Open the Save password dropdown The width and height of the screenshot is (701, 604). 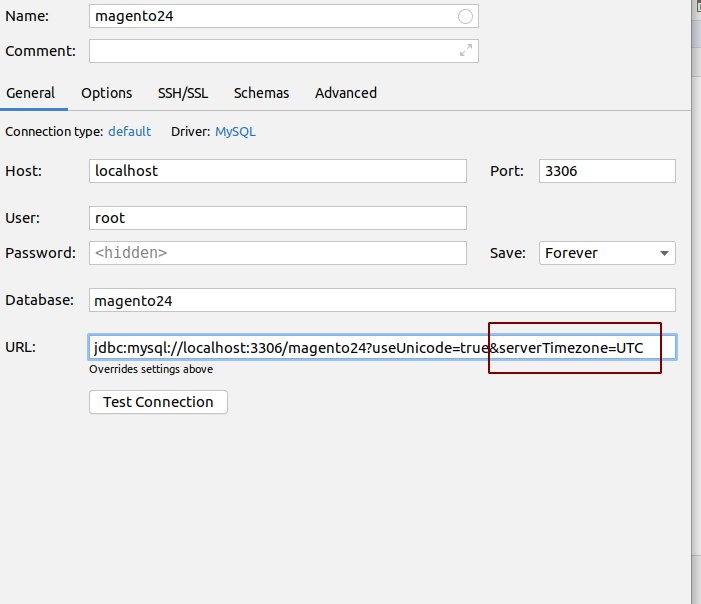coord(607,253)
